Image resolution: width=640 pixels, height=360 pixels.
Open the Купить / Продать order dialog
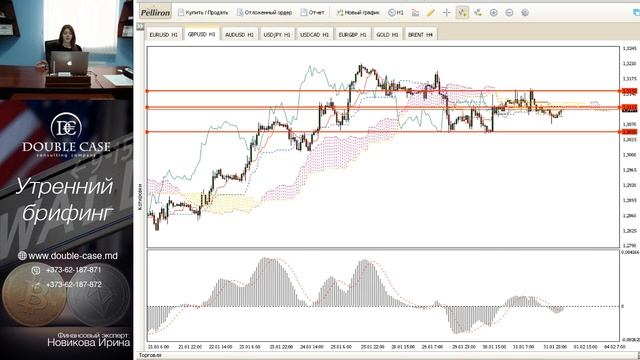(x=203, y=13)
